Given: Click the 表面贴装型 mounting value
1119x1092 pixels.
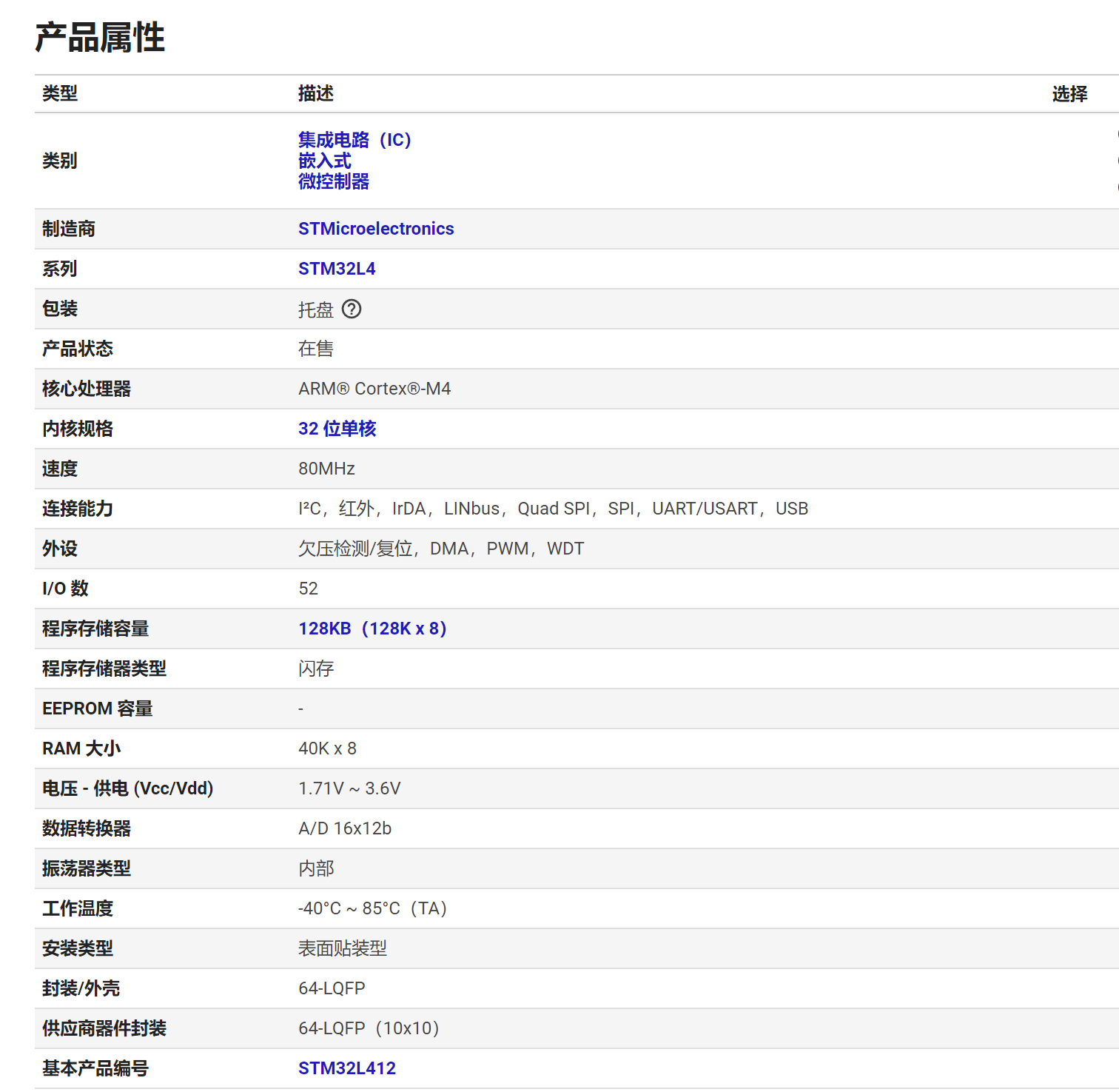Looking at the screenshot, I should [343, 948].
